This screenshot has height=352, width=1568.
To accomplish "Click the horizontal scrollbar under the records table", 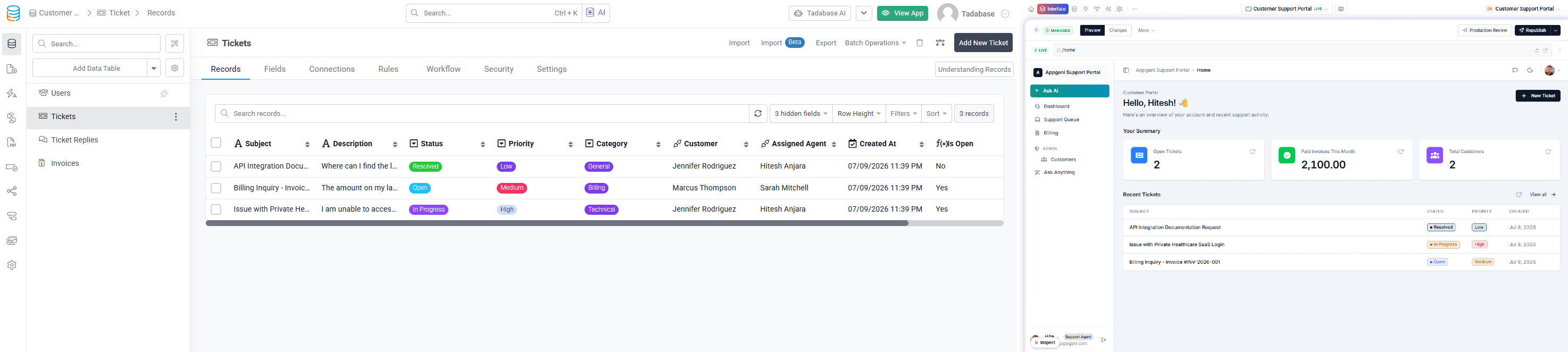I will pos(557,223).
